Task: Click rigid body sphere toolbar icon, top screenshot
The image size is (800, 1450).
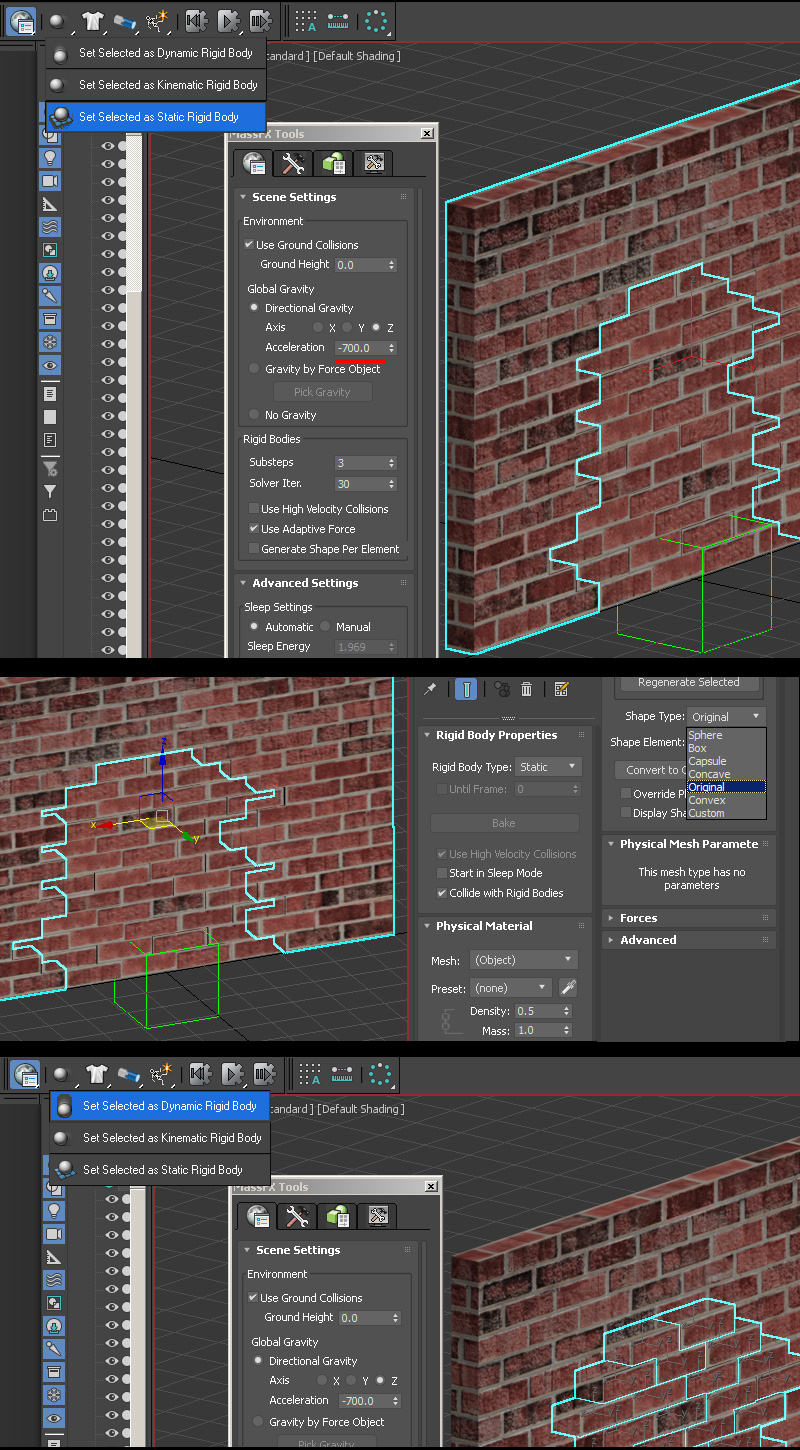Action: 59,20
